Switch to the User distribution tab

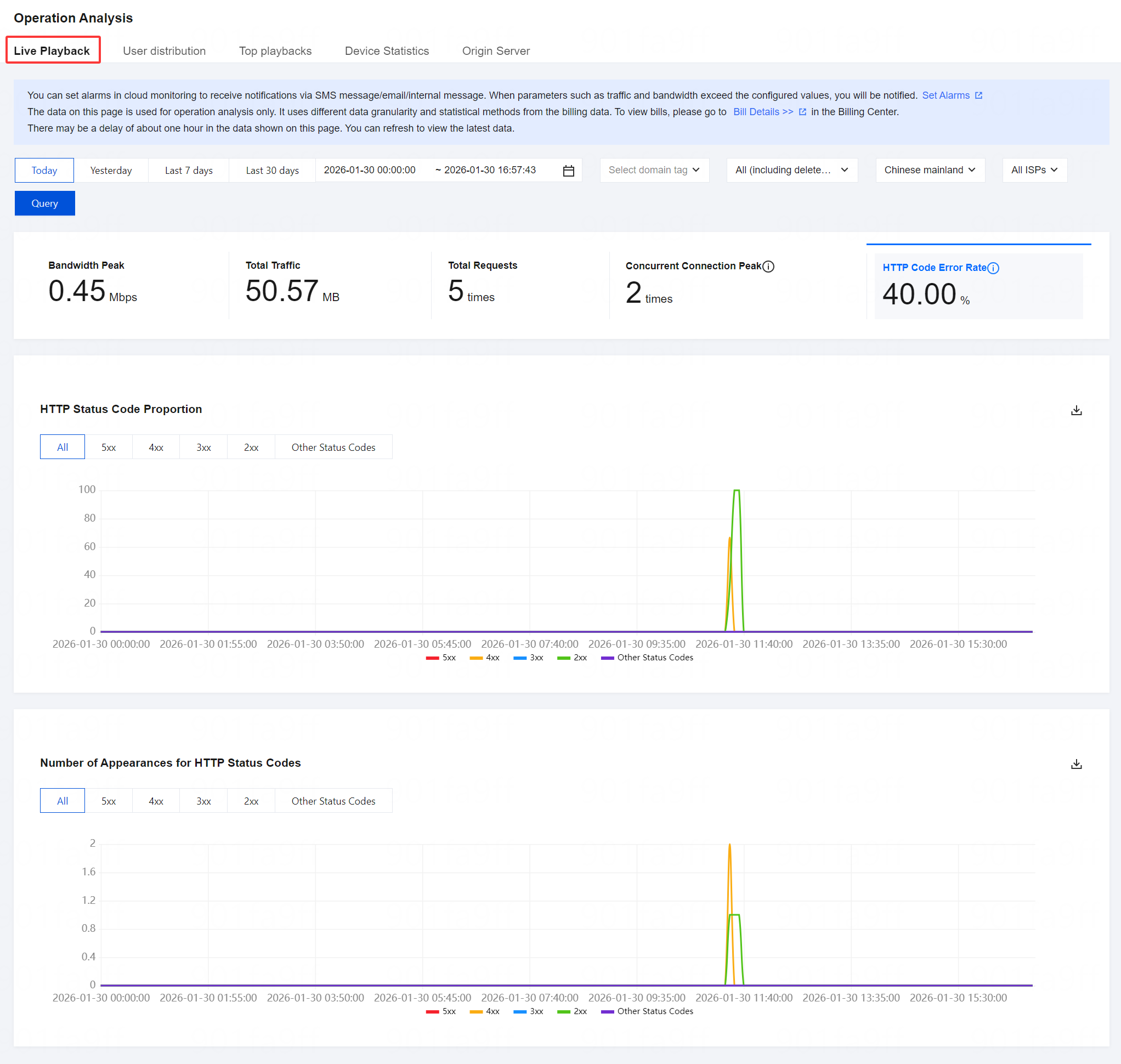point(165,51)
